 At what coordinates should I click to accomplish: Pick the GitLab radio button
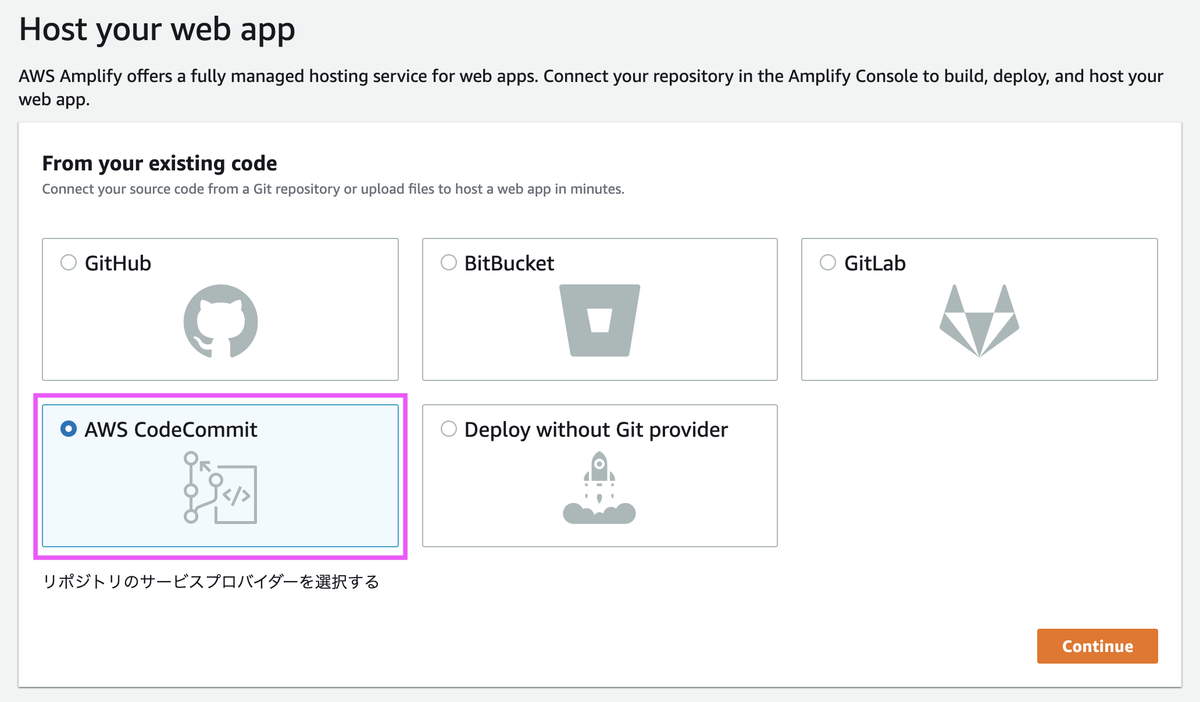point(828,263)
